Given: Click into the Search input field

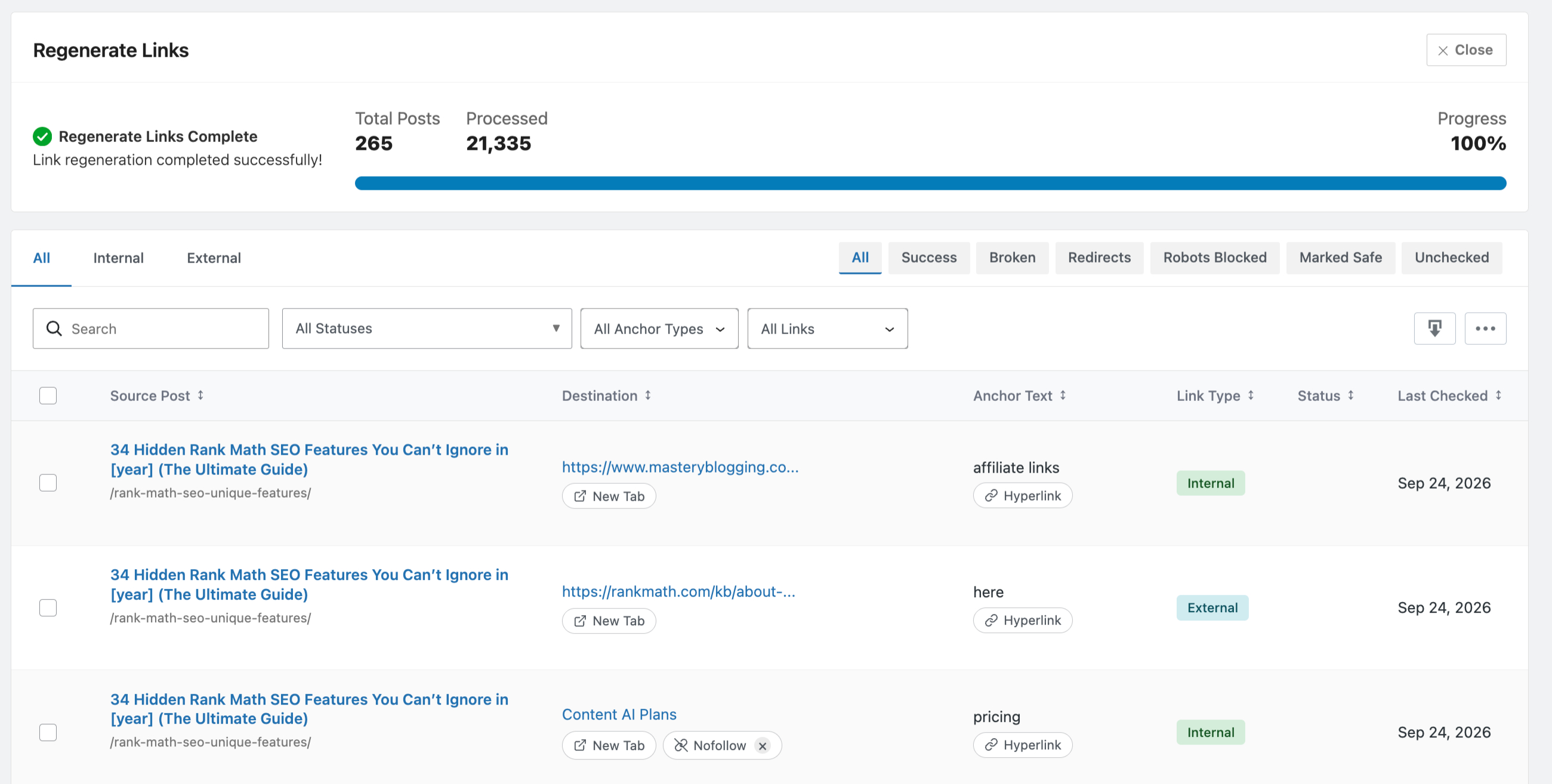Looking at the screenshot, I should tap(150, 328).
